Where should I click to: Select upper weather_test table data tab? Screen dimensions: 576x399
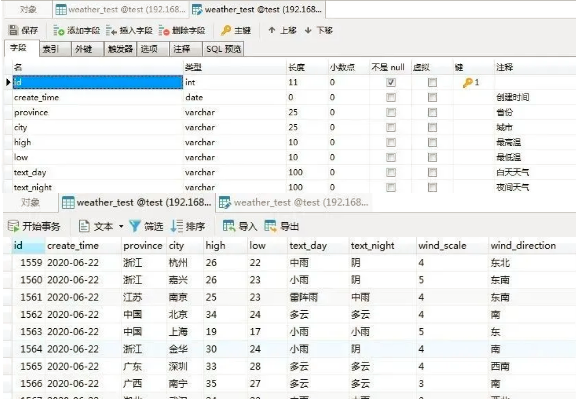tap(120, 10)
